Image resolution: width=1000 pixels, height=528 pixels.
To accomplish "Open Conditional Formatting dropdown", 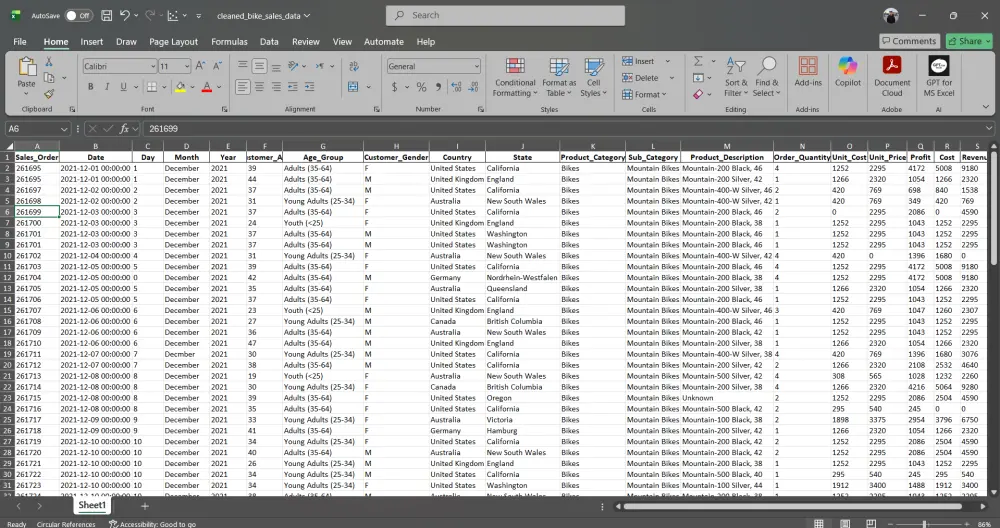I will [x=515, y=77].
